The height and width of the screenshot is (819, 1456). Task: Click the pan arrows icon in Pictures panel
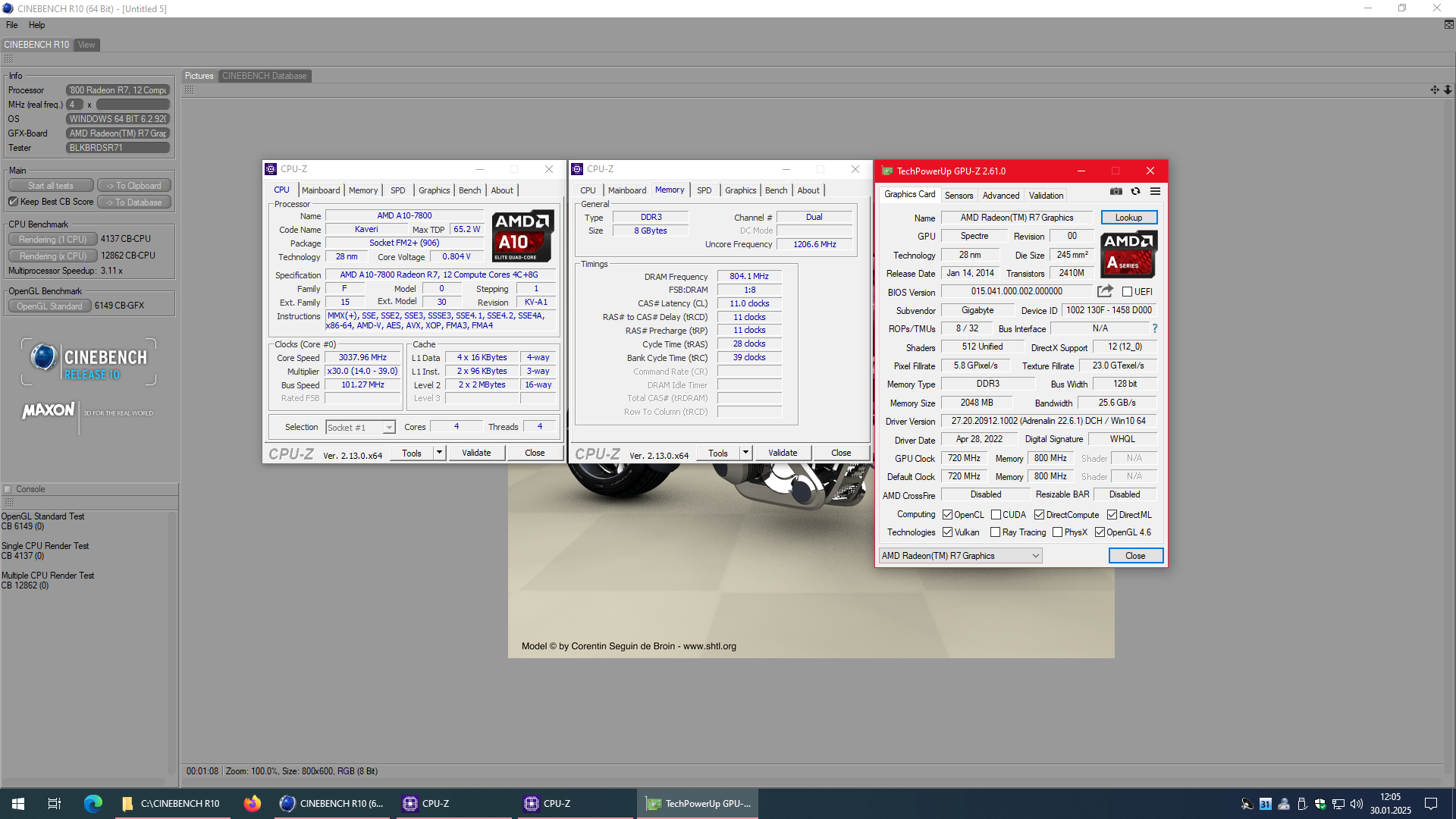[x=1435, y=89]
